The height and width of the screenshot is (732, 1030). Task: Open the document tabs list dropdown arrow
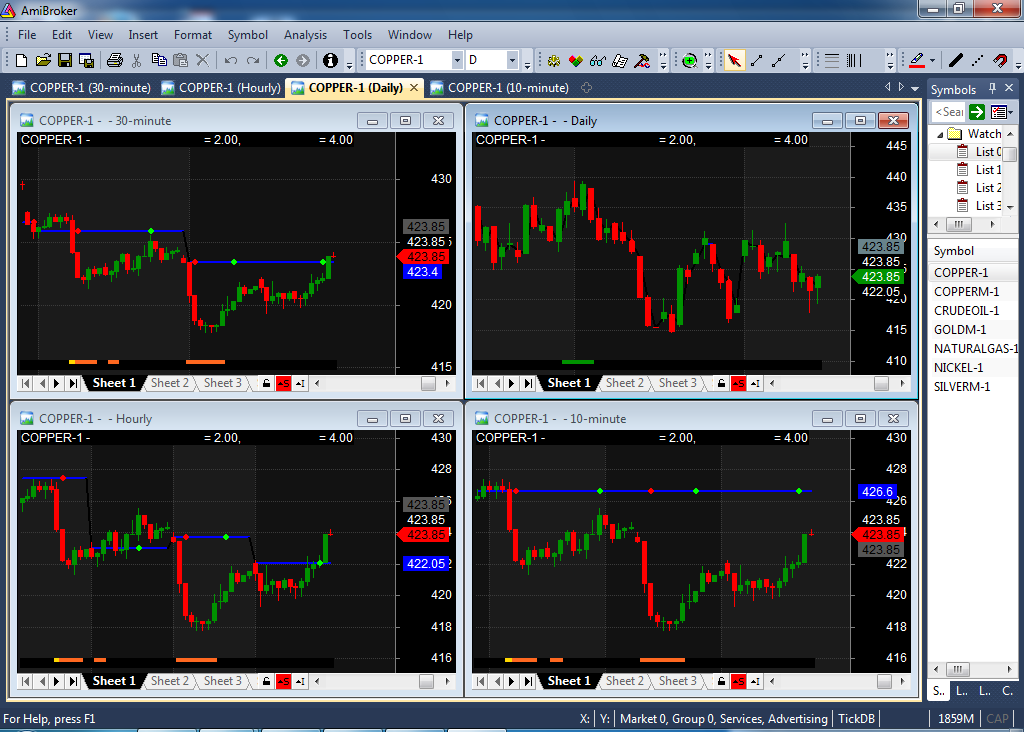(914, 88)
